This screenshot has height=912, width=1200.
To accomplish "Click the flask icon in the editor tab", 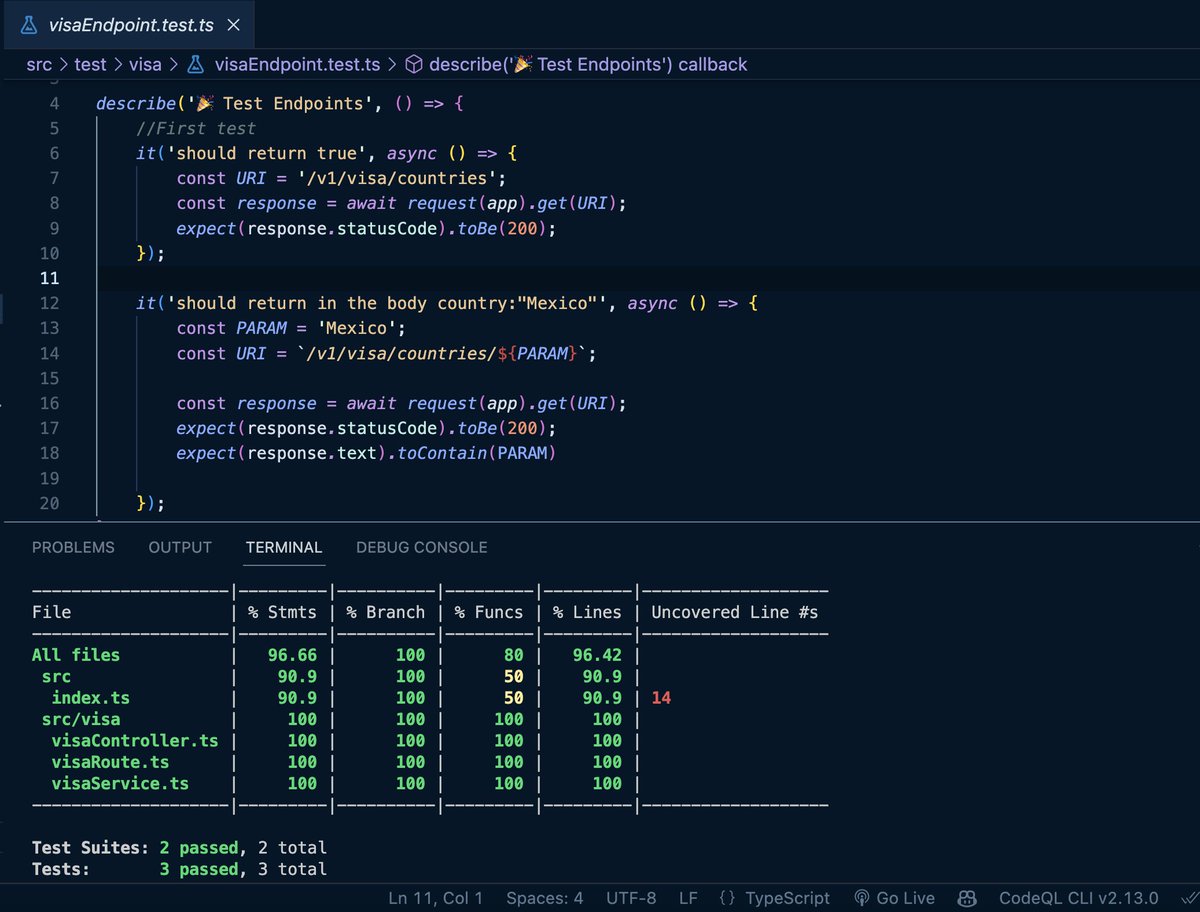I will pos(28,23).
